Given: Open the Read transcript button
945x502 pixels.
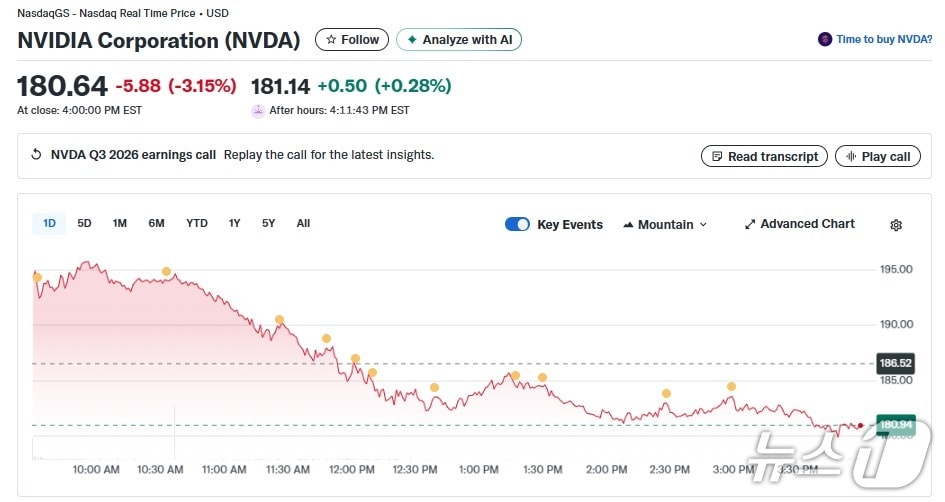Looking at the screenshot, I should coord(765,156).
